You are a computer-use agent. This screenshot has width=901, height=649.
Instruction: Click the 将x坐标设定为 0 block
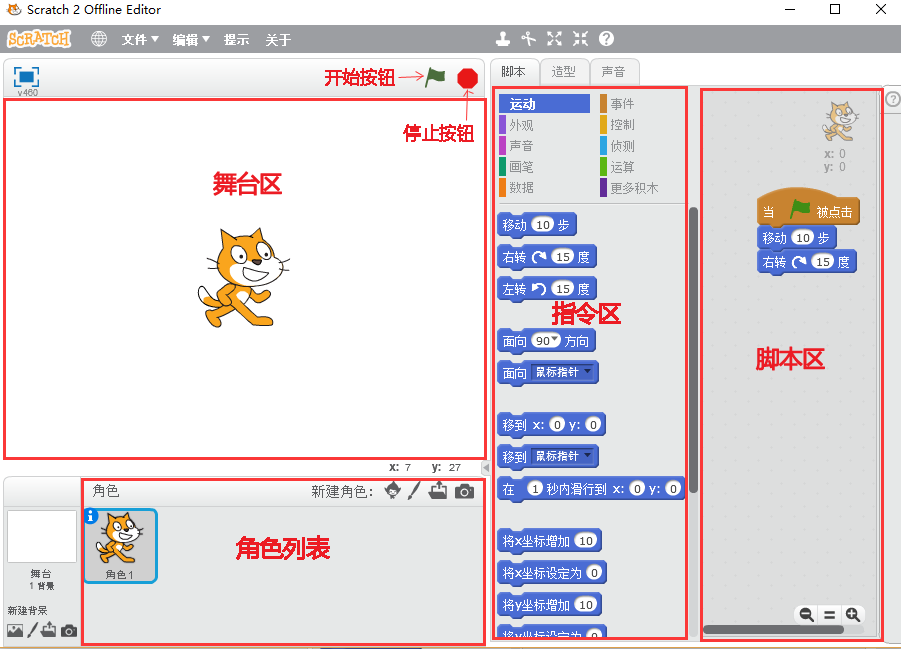(552, 573)
